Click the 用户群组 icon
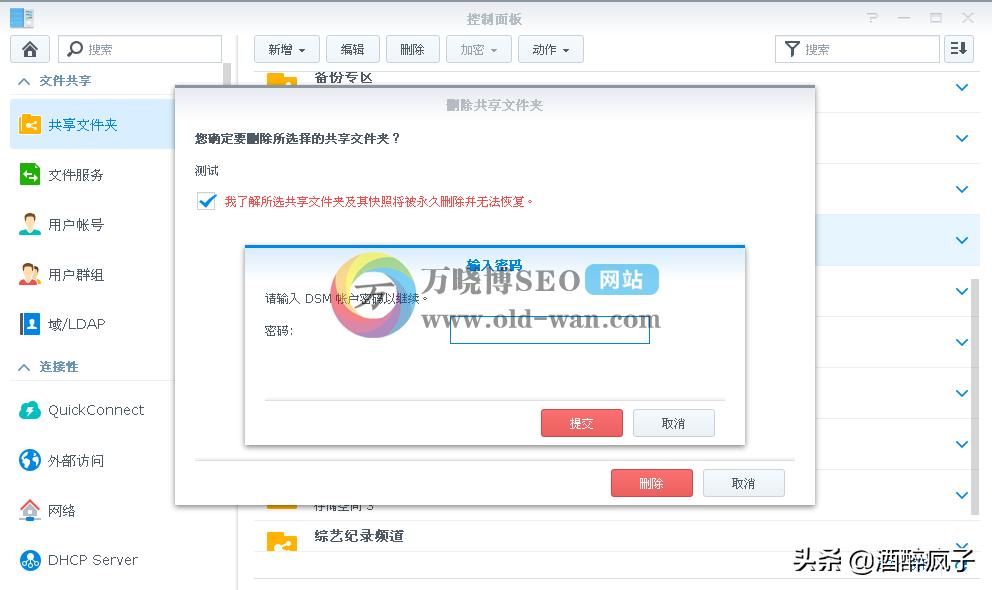The height and width of the screenshot is (590, 992). tap(30, 274)
